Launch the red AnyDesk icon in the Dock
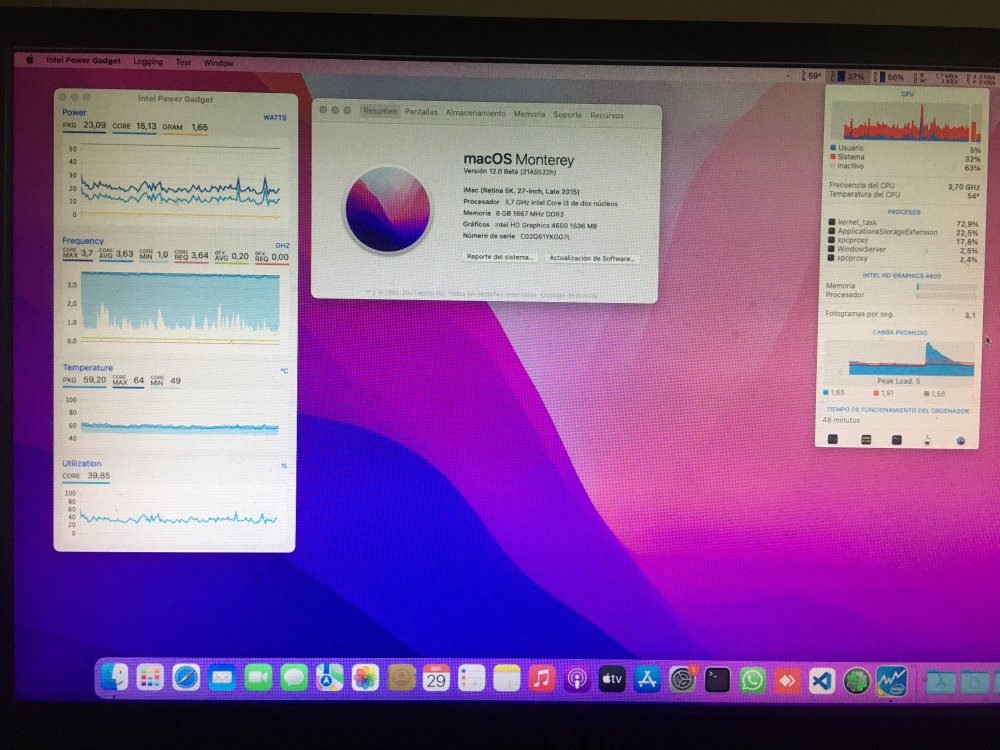The image size is (1000, 750). [x=788, y=680]
